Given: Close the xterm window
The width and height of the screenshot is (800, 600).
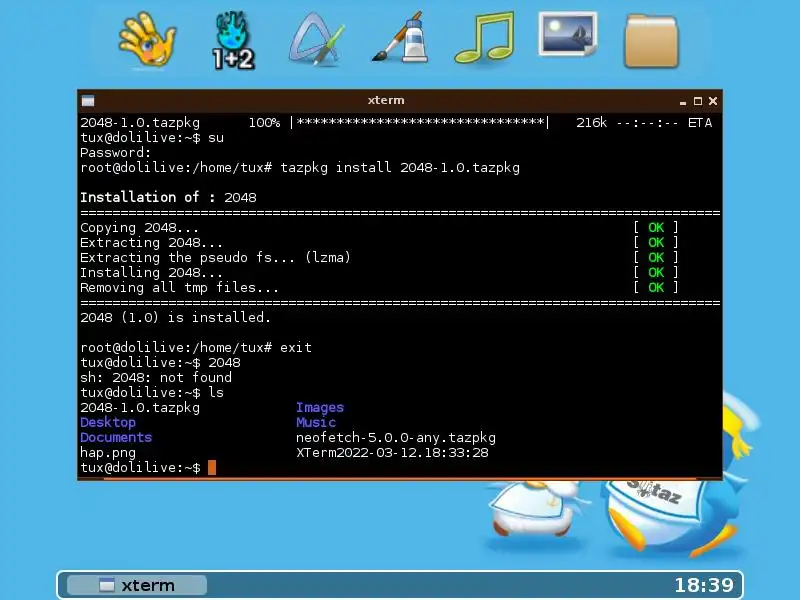Looking at the screenshot, I should coord(713,101).
